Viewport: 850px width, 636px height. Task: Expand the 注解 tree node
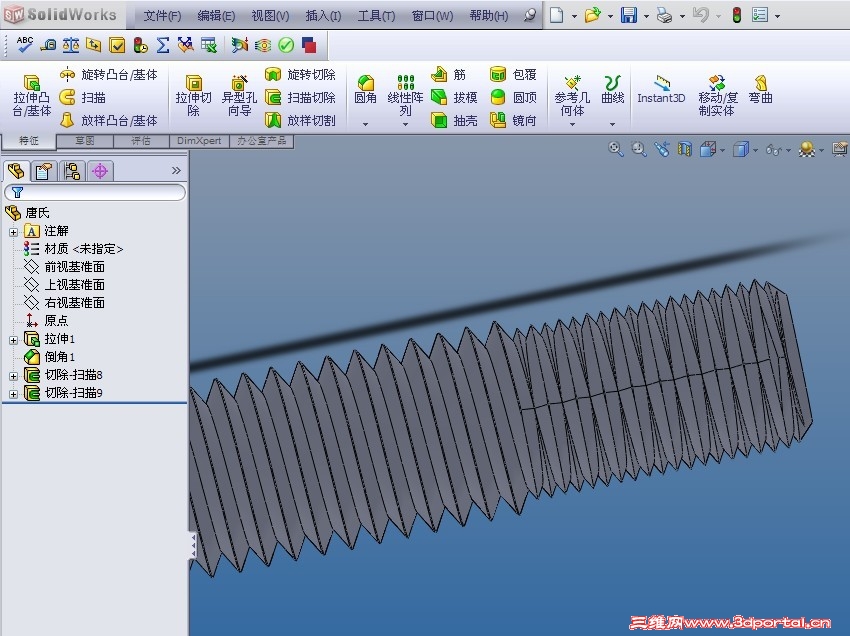coord(14,232)
